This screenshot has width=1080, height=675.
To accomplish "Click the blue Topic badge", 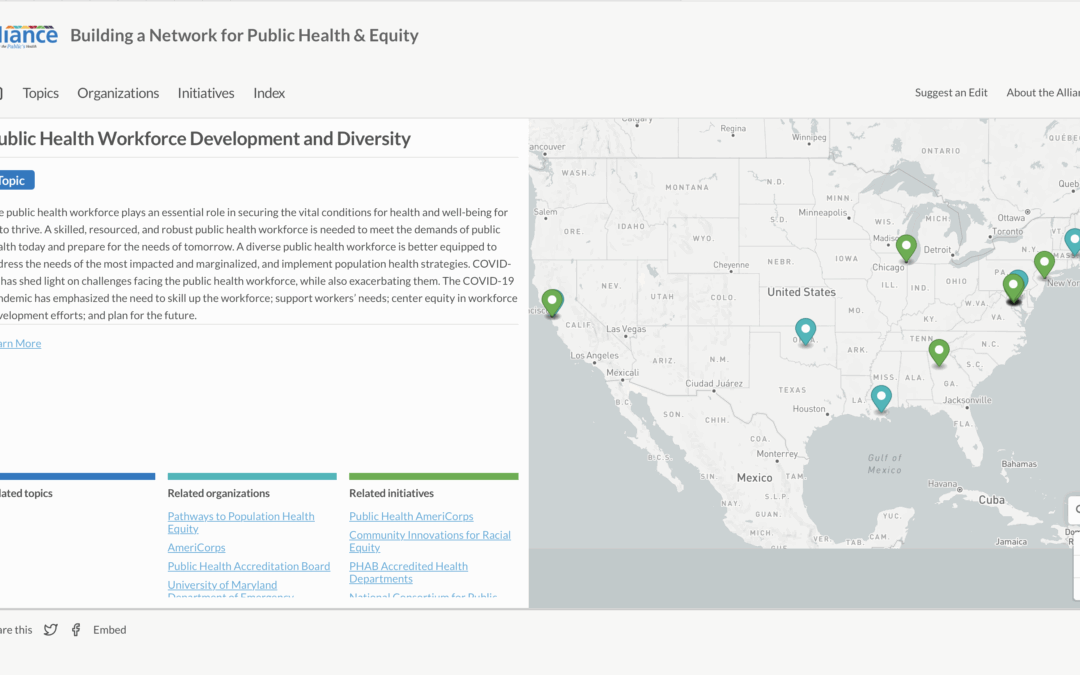I will click(13, 180).
